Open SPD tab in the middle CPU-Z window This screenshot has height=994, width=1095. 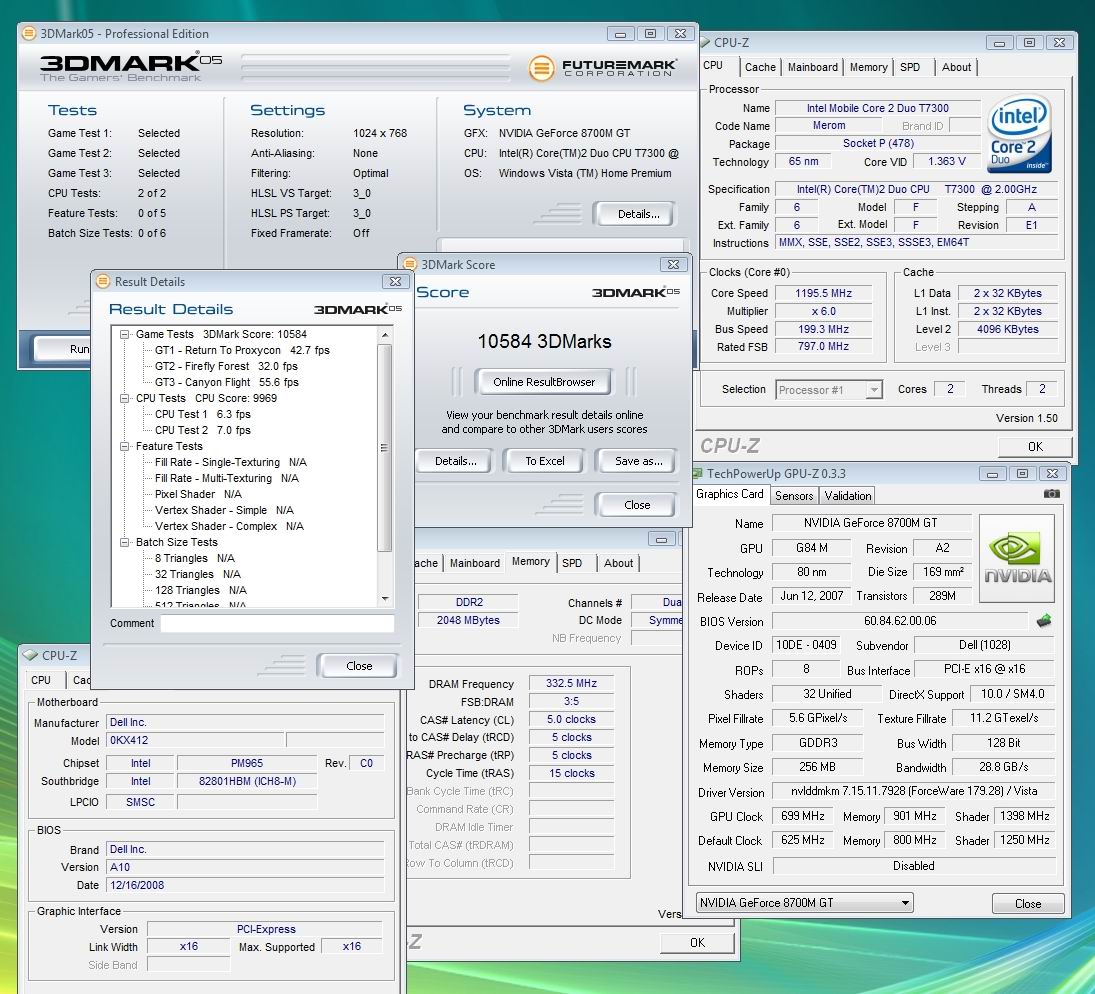point(572,563)
